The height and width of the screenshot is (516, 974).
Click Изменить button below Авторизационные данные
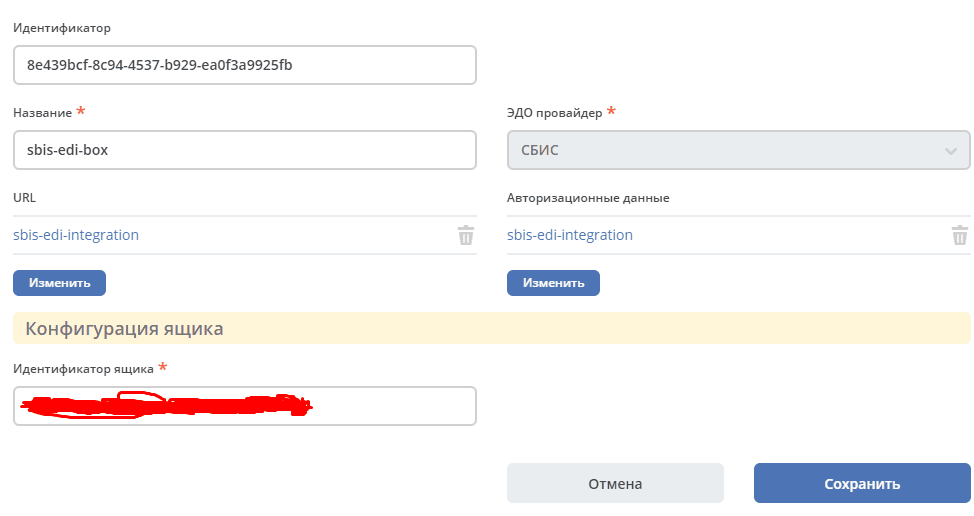pos(553,283)
